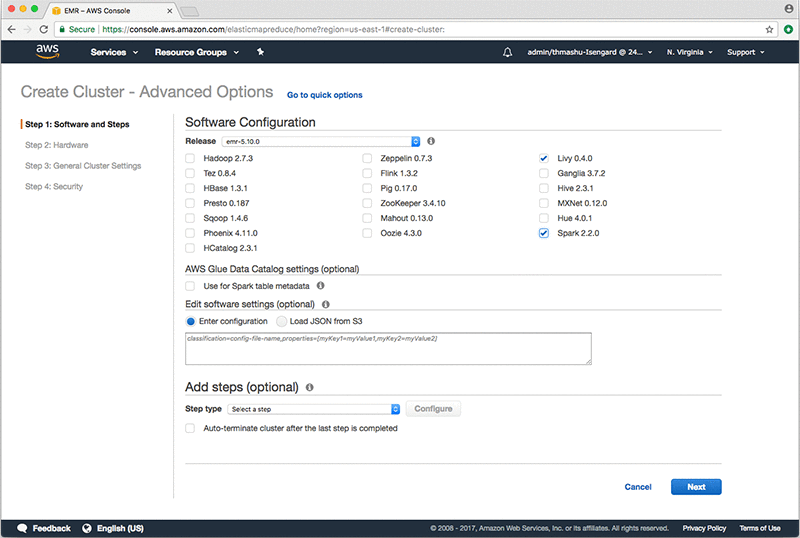
Task: Click into the software configuration text area
Action: coord(388,349)
